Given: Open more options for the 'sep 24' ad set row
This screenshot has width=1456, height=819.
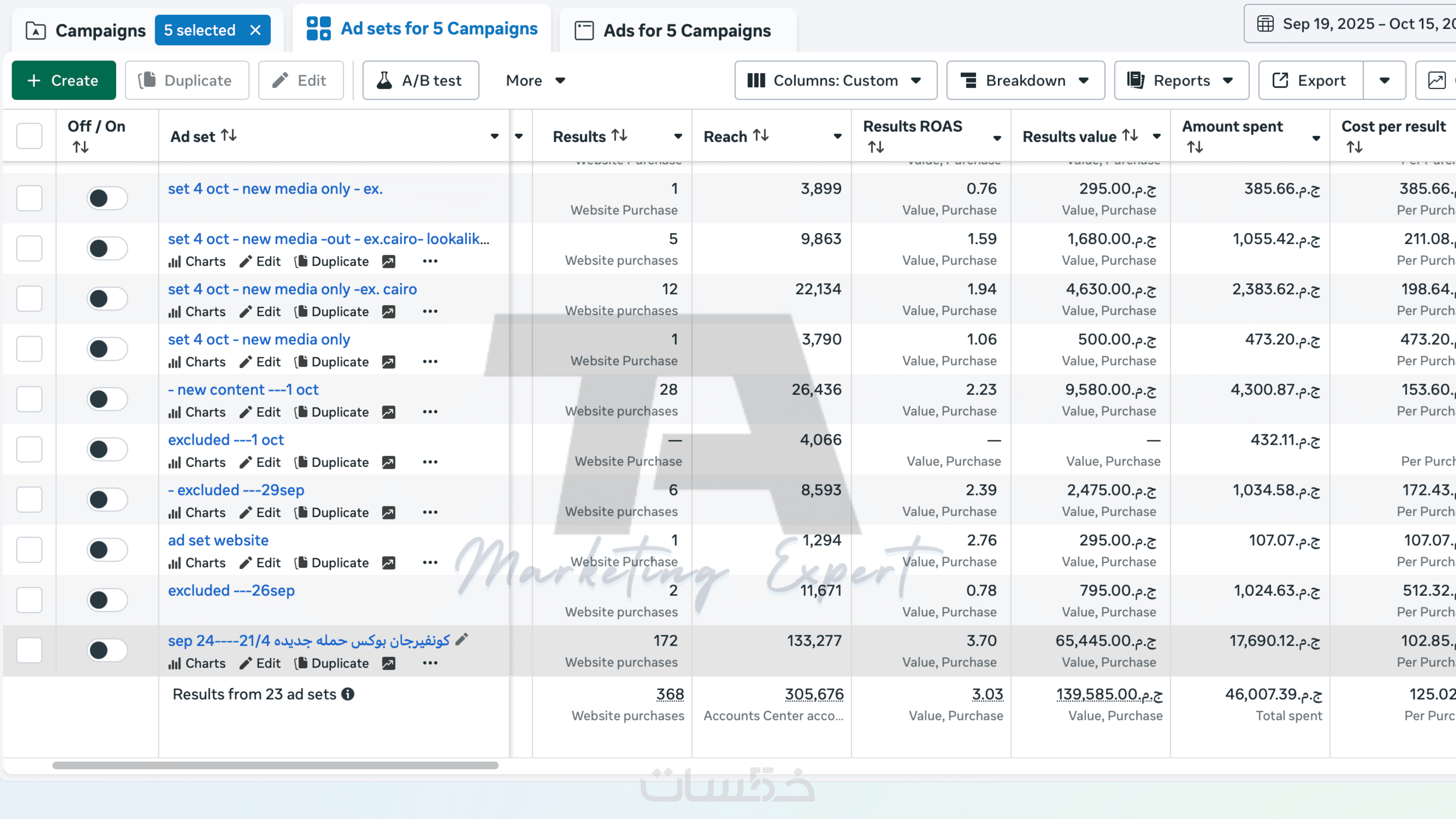Looking at the screenshot, I should click(x=430, y=663).
